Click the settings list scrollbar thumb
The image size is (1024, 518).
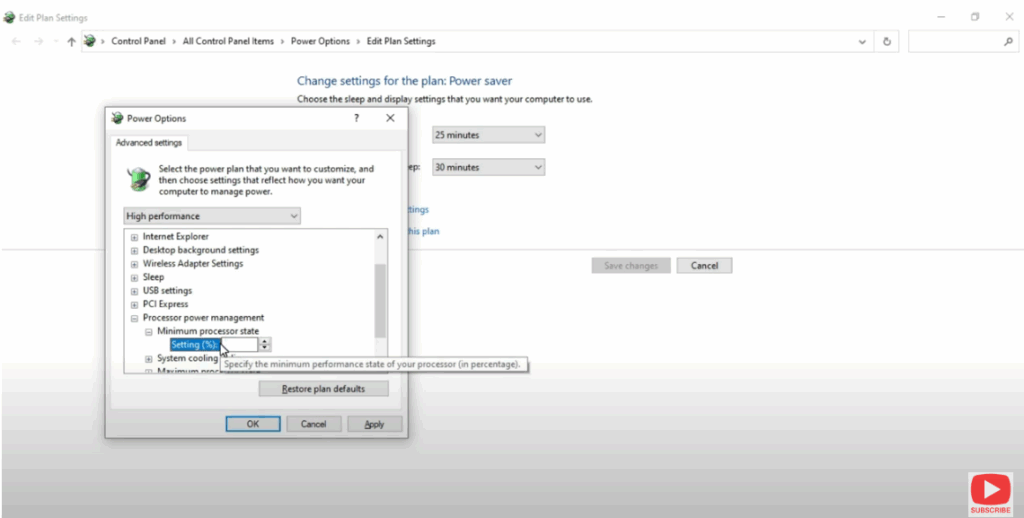point(380,300)
